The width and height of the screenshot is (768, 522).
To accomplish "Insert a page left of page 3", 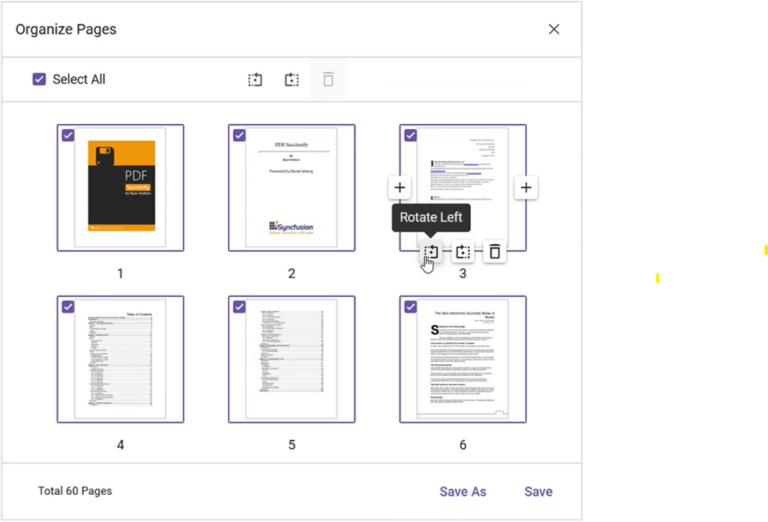I will click(400, 188).
